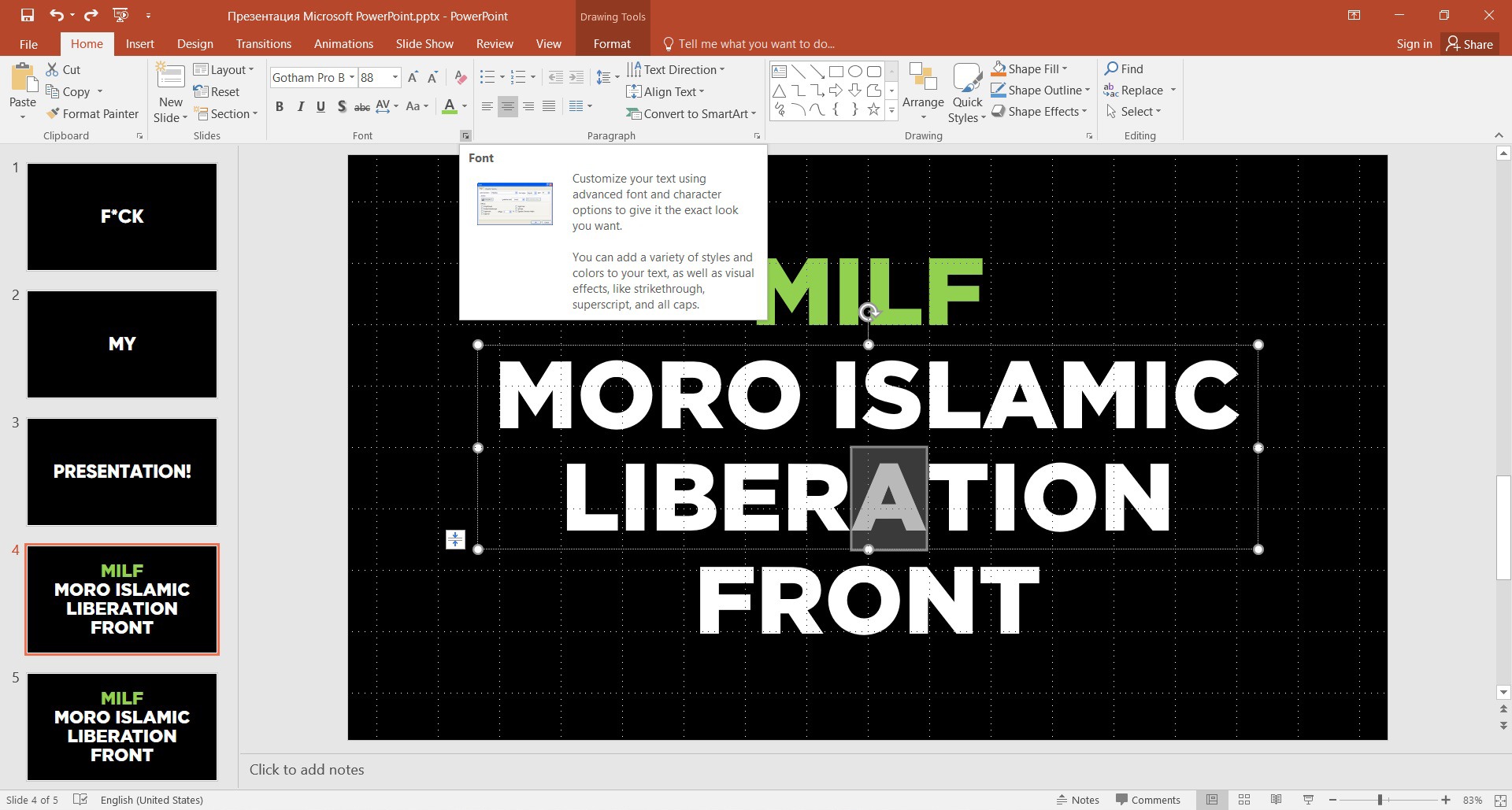
Task: Switch to the Design tab
Action: coord(195,44)
